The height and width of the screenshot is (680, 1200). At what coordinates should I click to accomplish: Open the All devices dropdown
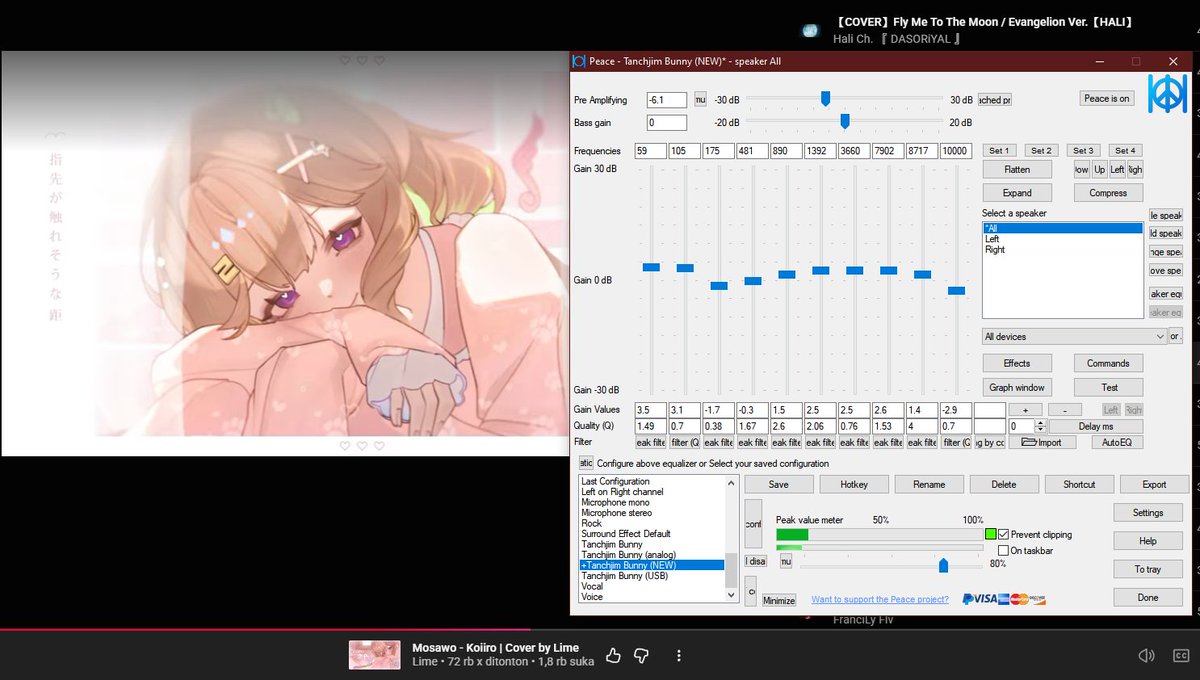tap(1074, 336)
